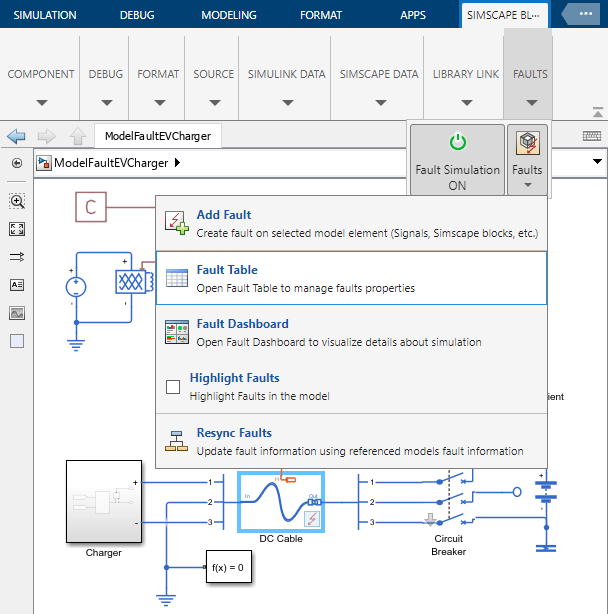Click the Fit to View icon
Screen dimensions: 608x614
(17, 229)
